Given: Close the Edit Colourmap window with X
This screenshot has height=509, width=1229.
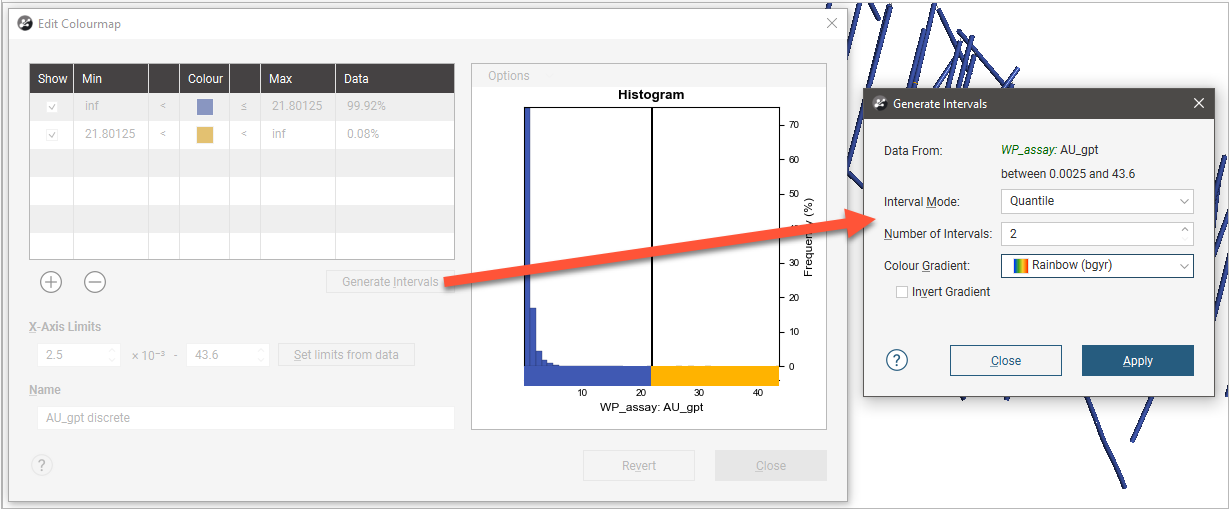Looking at the screenshot, I should (832, 23).
